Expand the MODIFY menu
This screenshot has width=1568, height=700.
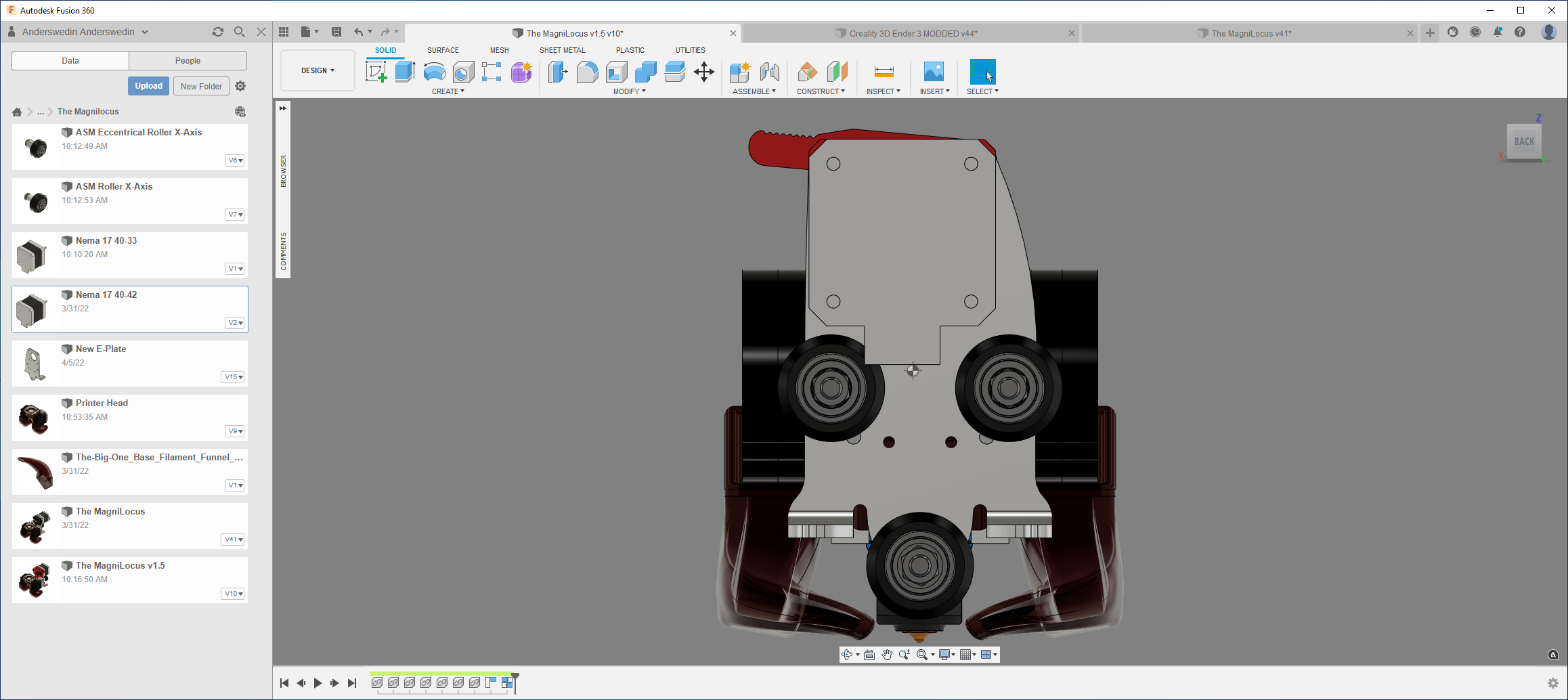coord(630,91)
